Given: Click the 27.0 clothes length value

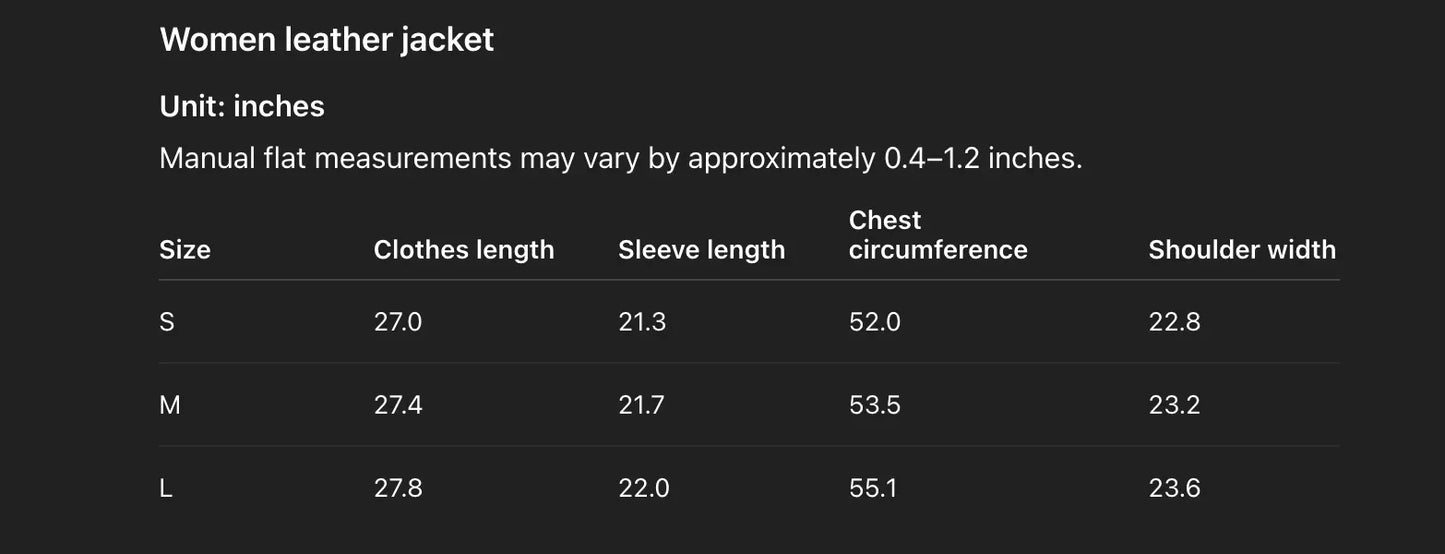Looking at the screenshot, I should tap(397, 322).
